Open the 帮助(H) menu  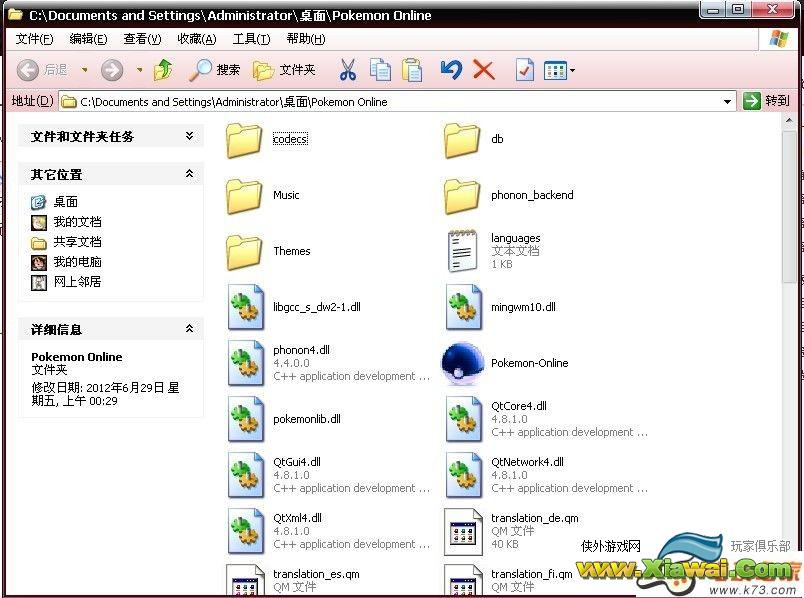click(306, 39)
